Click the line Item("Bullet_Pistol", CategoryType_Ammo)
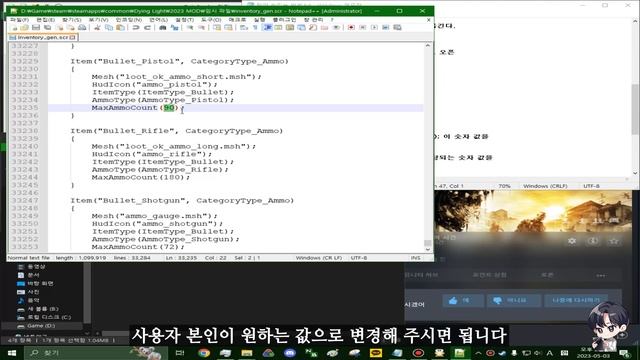The height and width of the screenshot is (360, 640). pos(180,61)
